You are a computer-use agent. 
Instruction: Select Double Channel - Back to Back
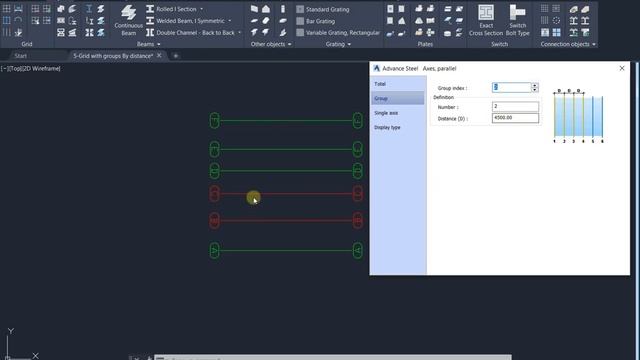click(191, 33)
